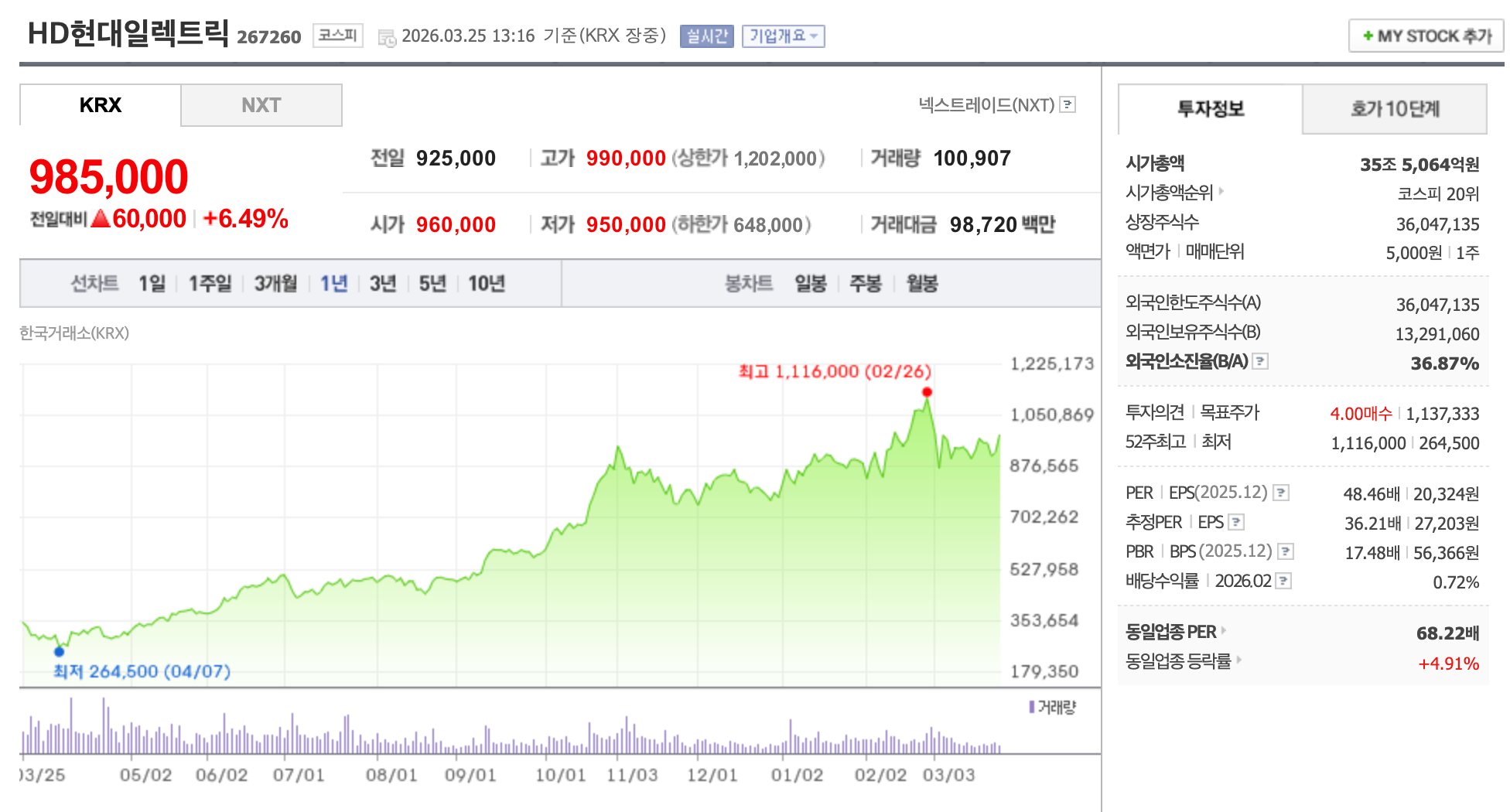1510x812 pixels.
Task: Click the +4.91% sector change value
Action: [x=1448, y=664]
